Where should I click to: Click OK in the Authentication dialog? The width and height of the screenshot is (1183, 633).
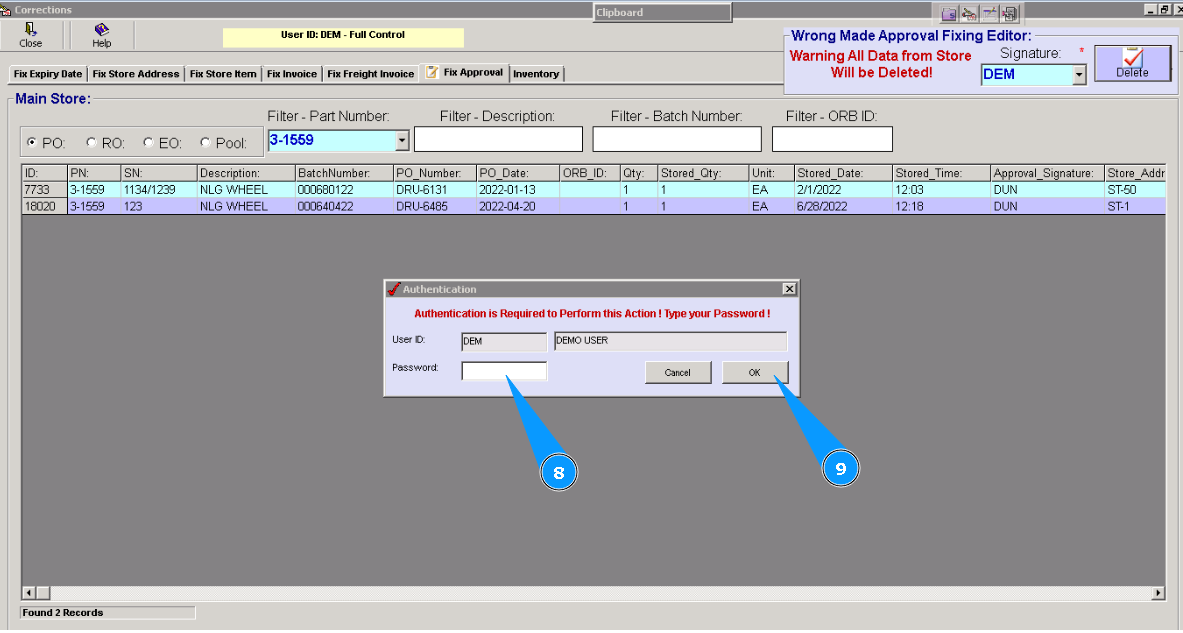(754, 373)
